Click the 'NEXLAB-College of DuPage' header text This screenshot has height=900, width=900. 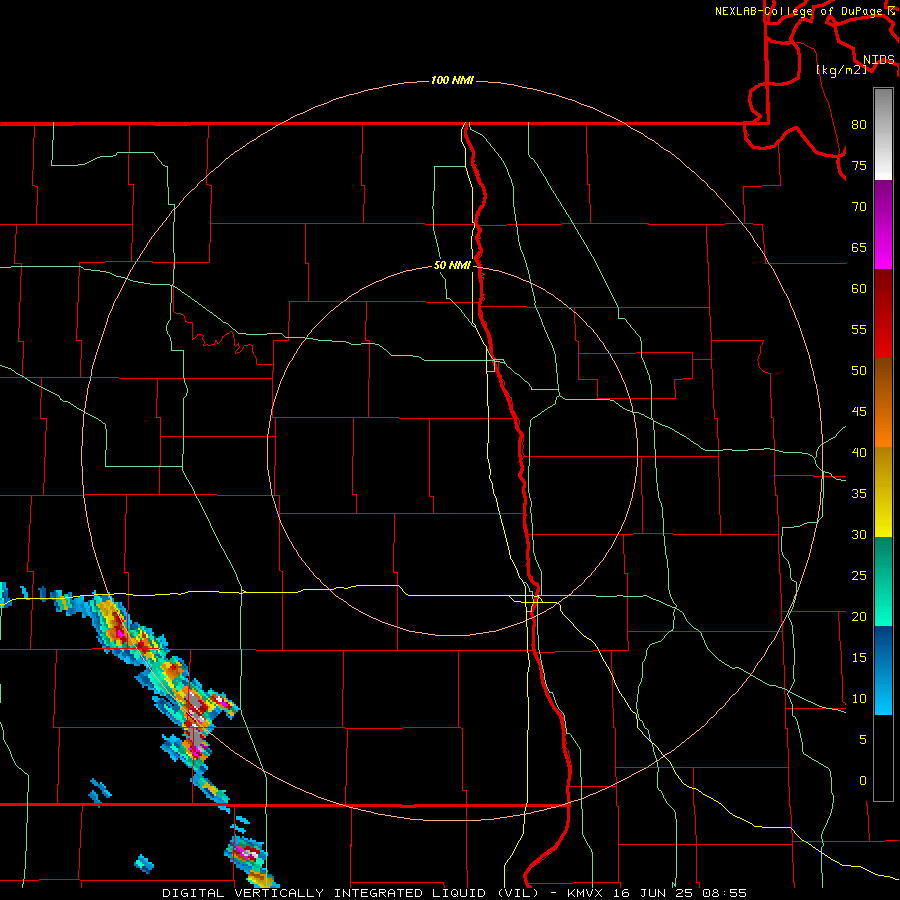tap(800, 11)
